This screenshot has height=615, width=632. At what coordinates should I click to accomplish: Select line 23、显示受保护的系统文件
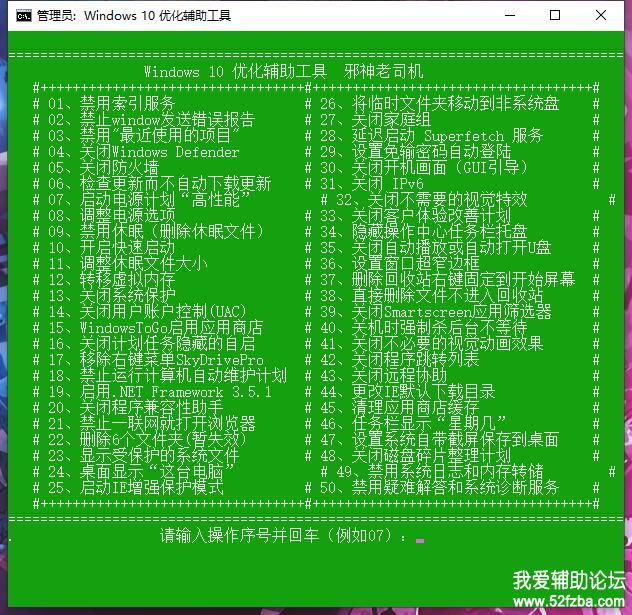[143, 456]
